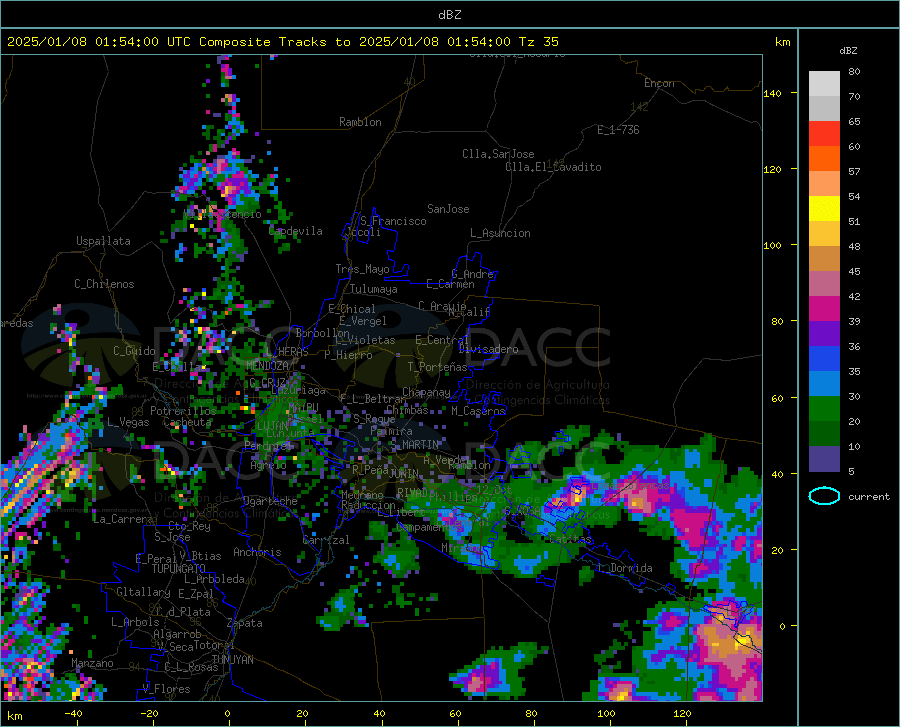The height and width of the screenshot is (727, 900).
Task: Click the 'Gltallary' map label
Action: (x=143, y=592)
